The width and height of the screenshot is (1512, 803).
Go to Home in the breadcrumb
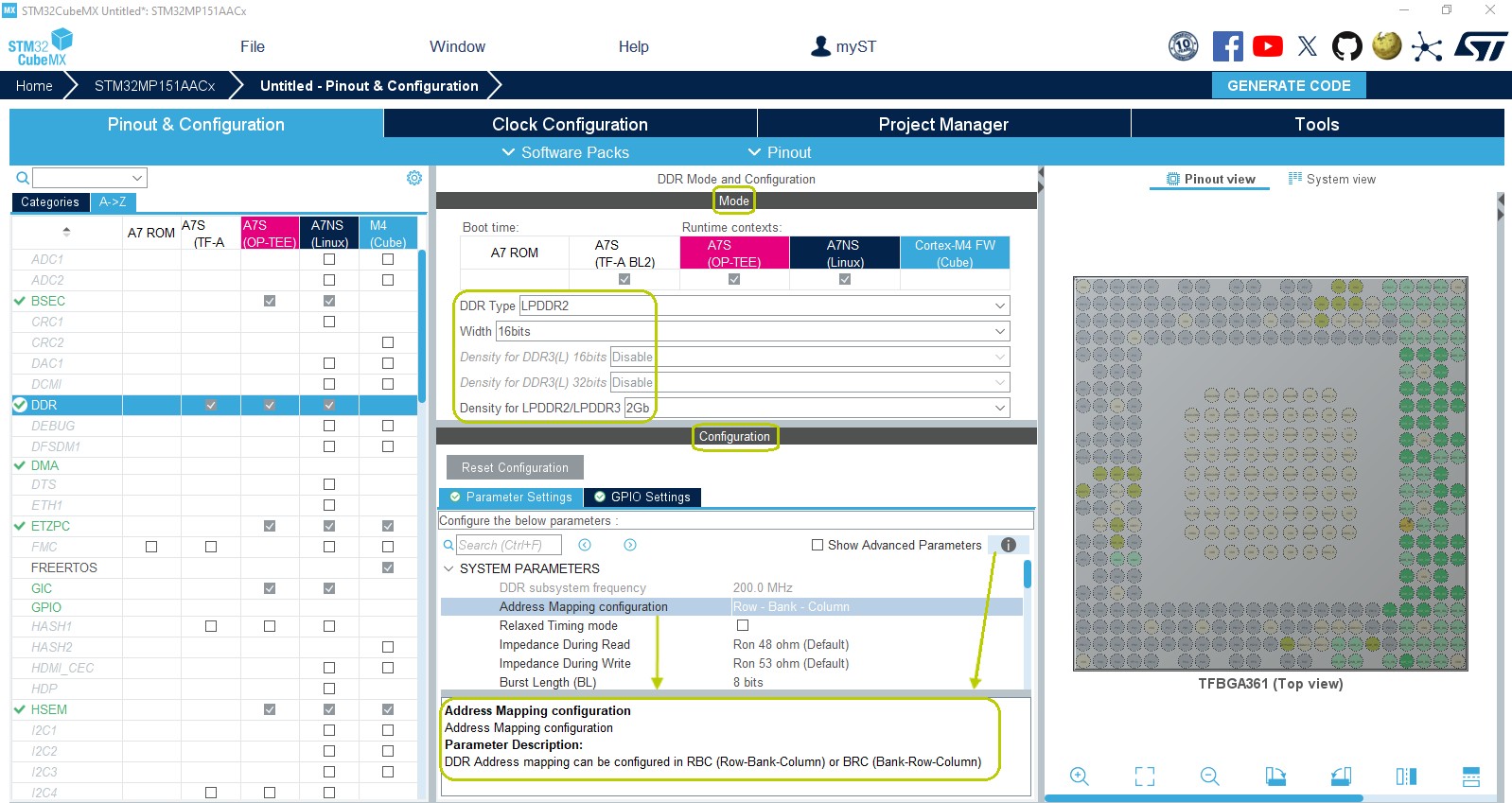(34, 85)
